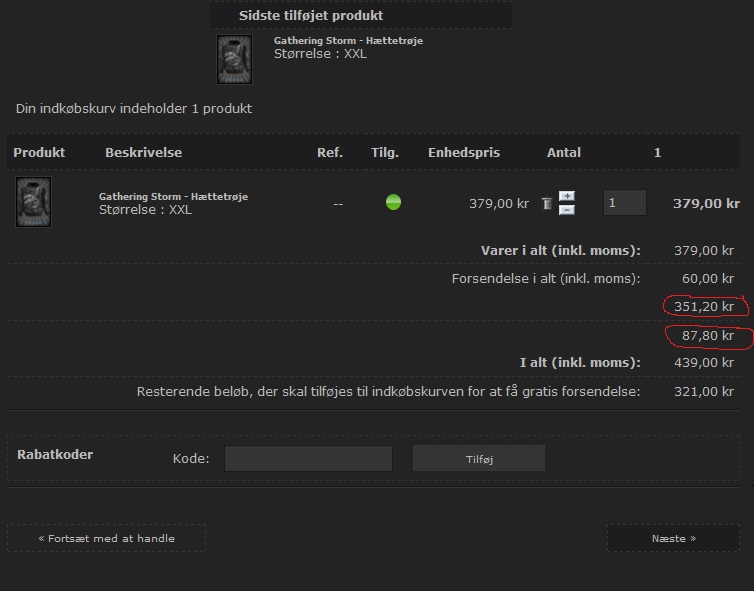
Task: Proceed with the Næste button
Action: click(673, 538)
